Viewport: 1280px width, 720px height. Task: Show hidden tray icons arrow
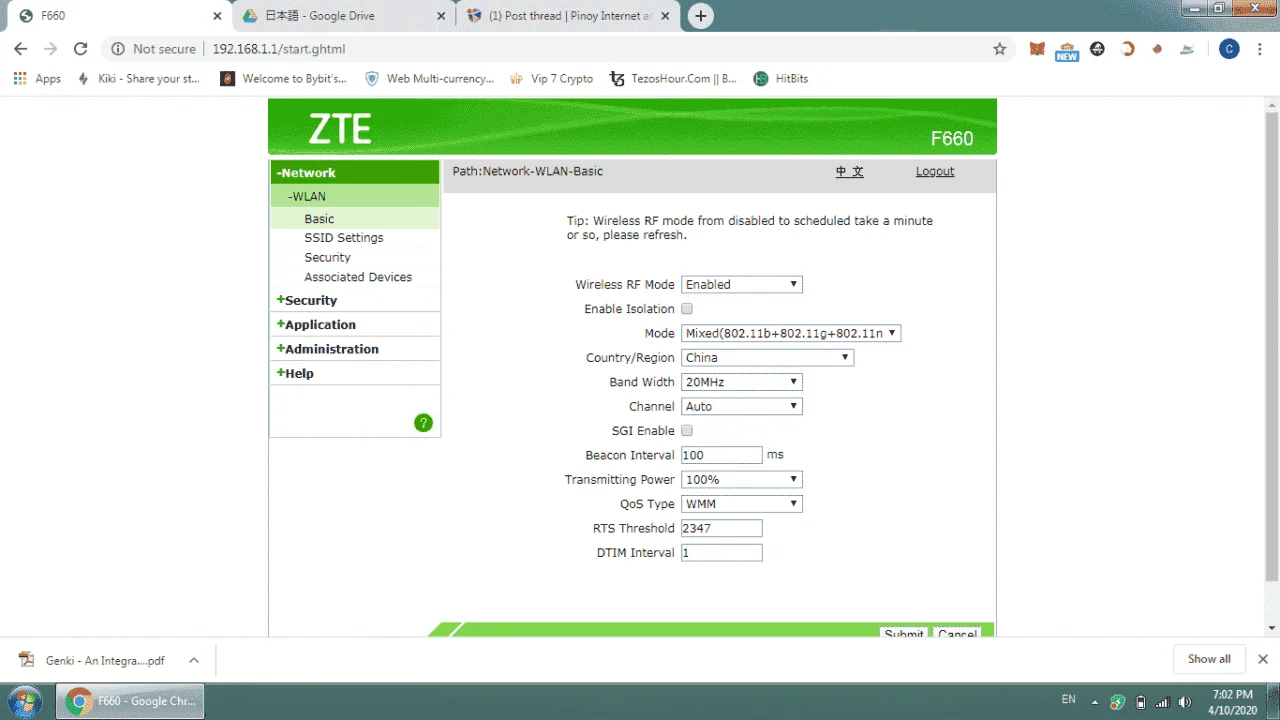coord(1095,702)
